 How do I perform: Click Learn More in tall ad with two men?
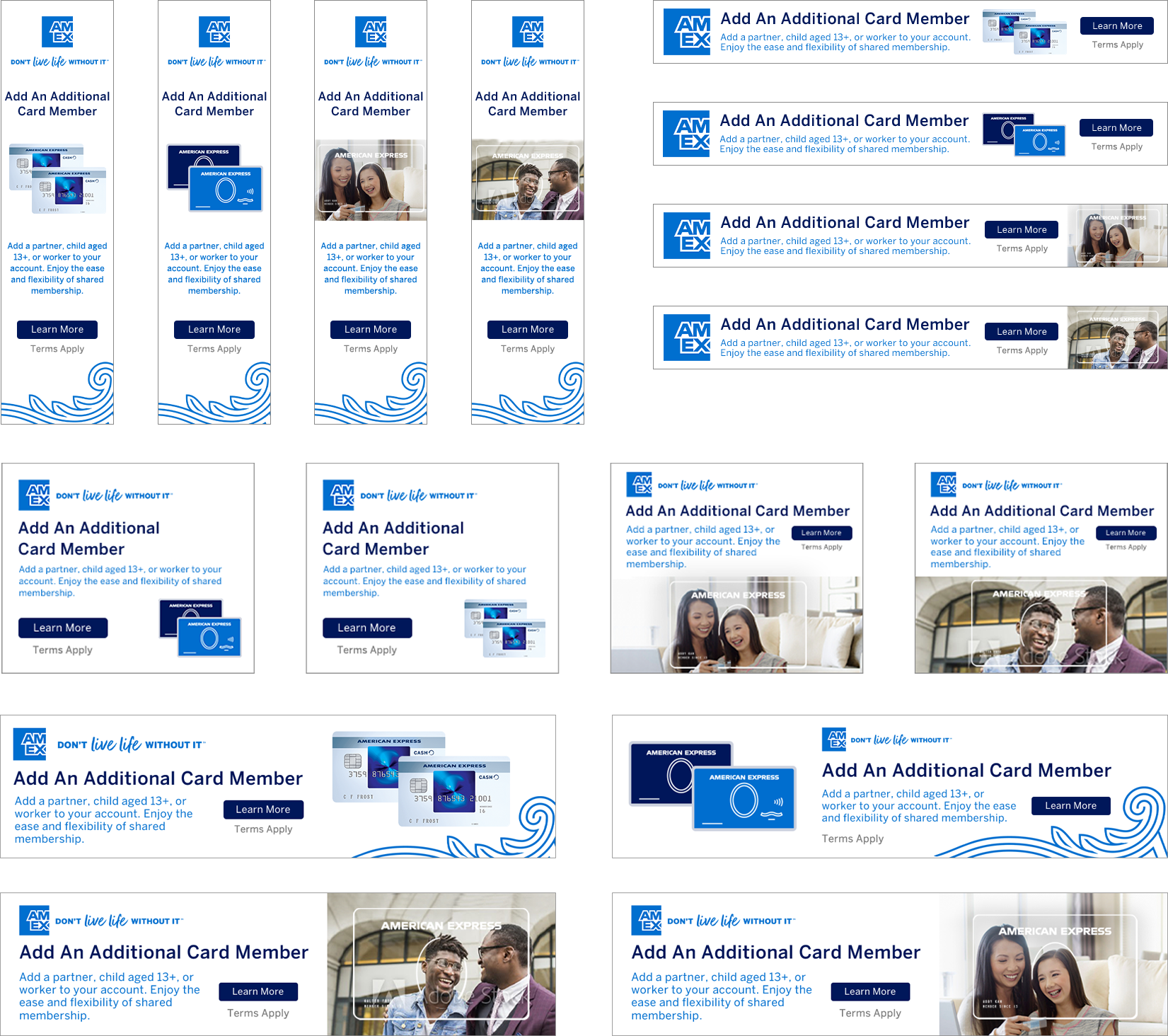[528, 330]
